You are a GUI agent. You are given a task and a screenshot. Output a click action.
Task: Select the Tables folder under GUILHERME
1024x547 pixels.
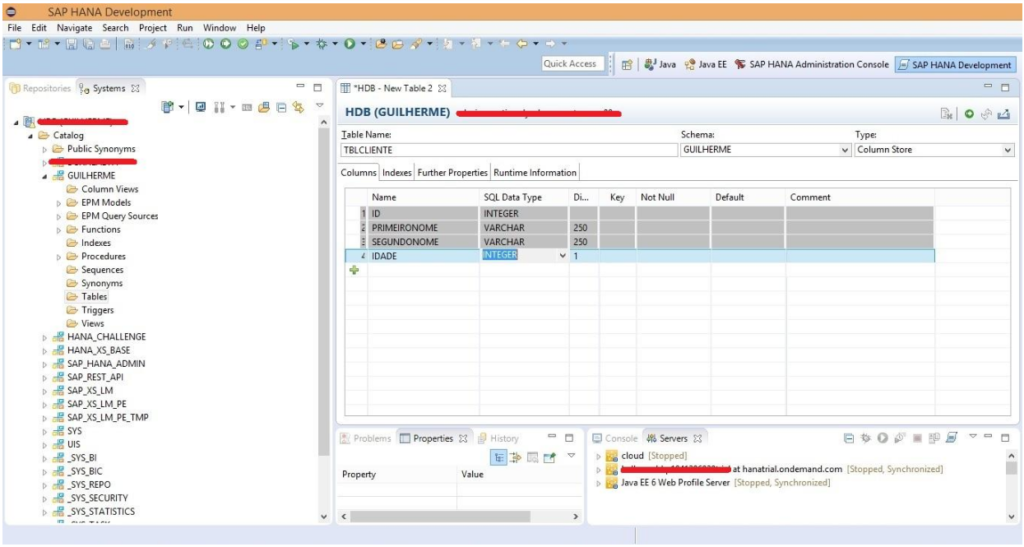click(94, 297)
